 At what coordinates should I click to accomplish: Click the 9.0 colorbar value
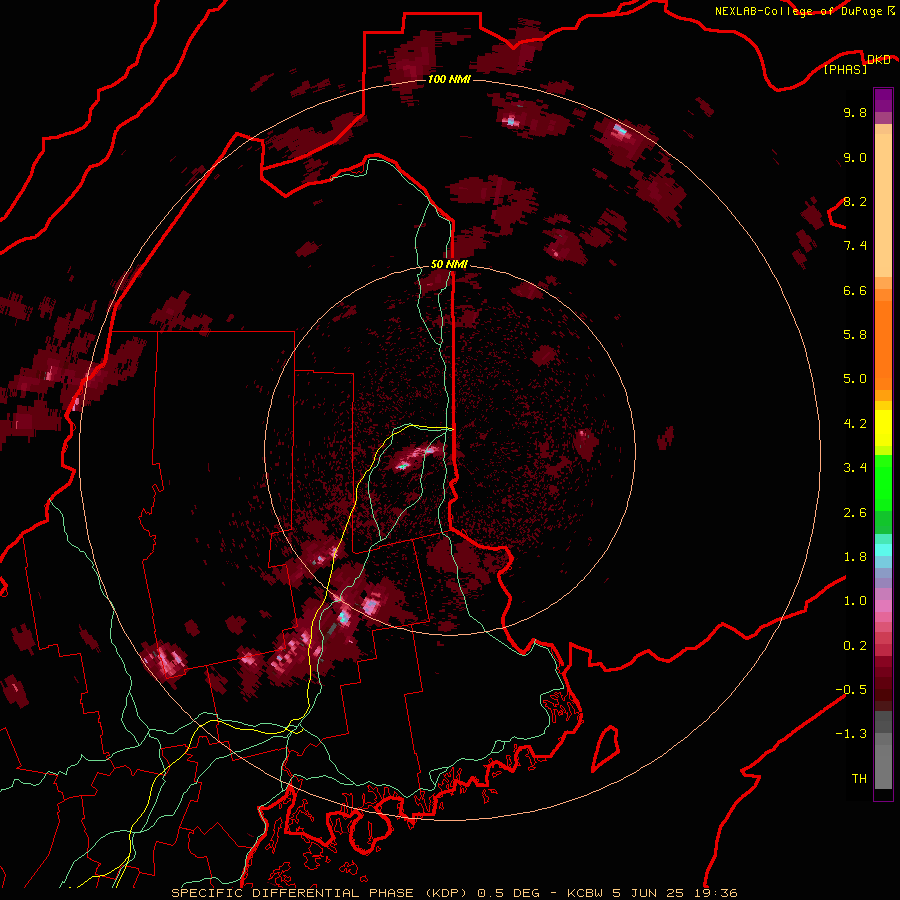pos(855,157)
